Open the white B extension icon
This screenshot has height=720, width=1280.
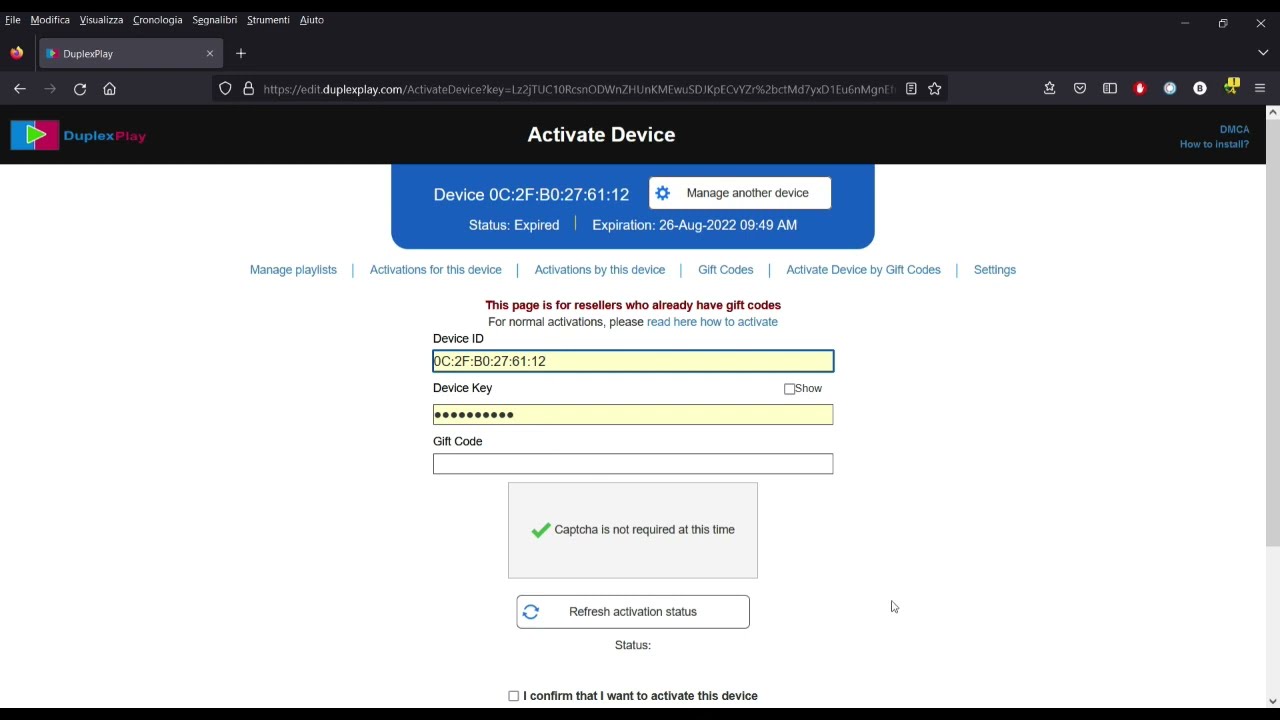(x=1200, y=89)
